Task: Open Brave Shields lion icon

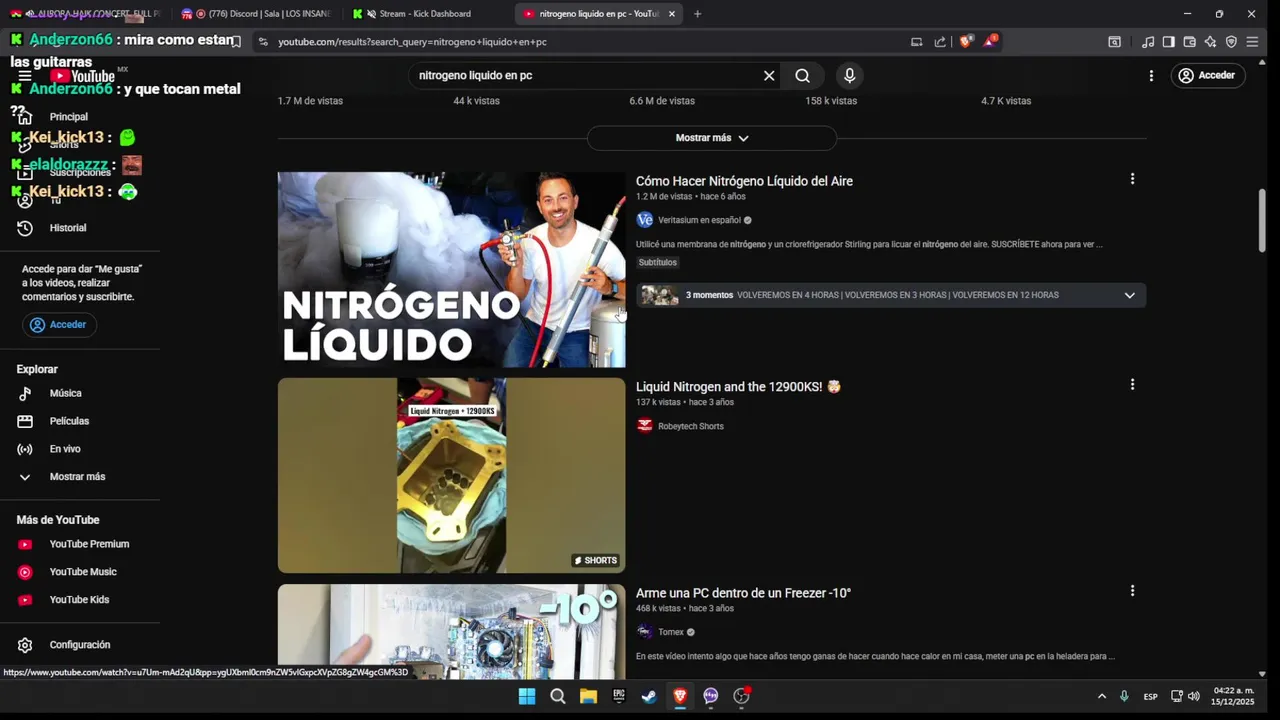Action: coord(965,42)
